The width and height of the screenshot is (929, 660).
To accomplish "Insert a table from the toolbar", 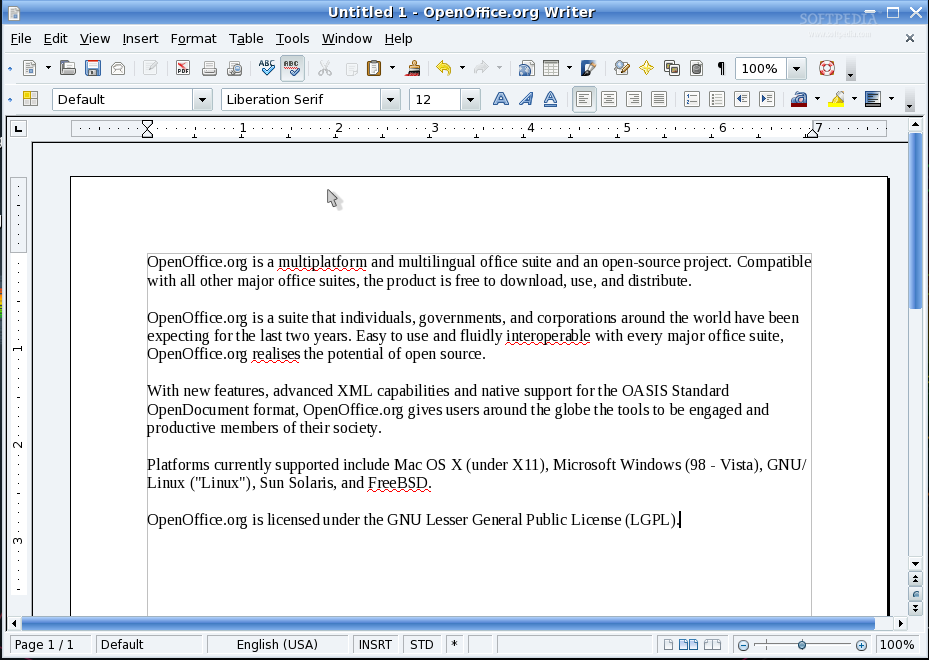I will 553,68.
